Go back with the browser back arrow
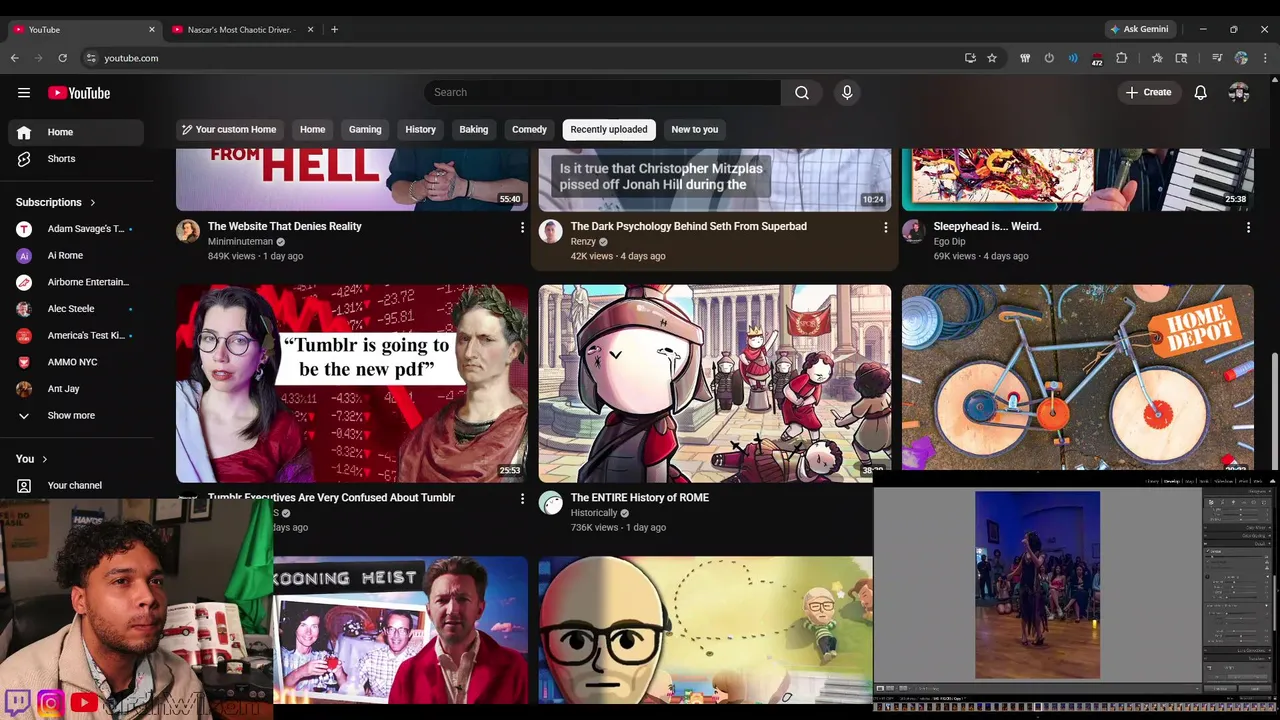Image resolution: width=1280 pixels, height=720 pixels. tap(15, 58)
